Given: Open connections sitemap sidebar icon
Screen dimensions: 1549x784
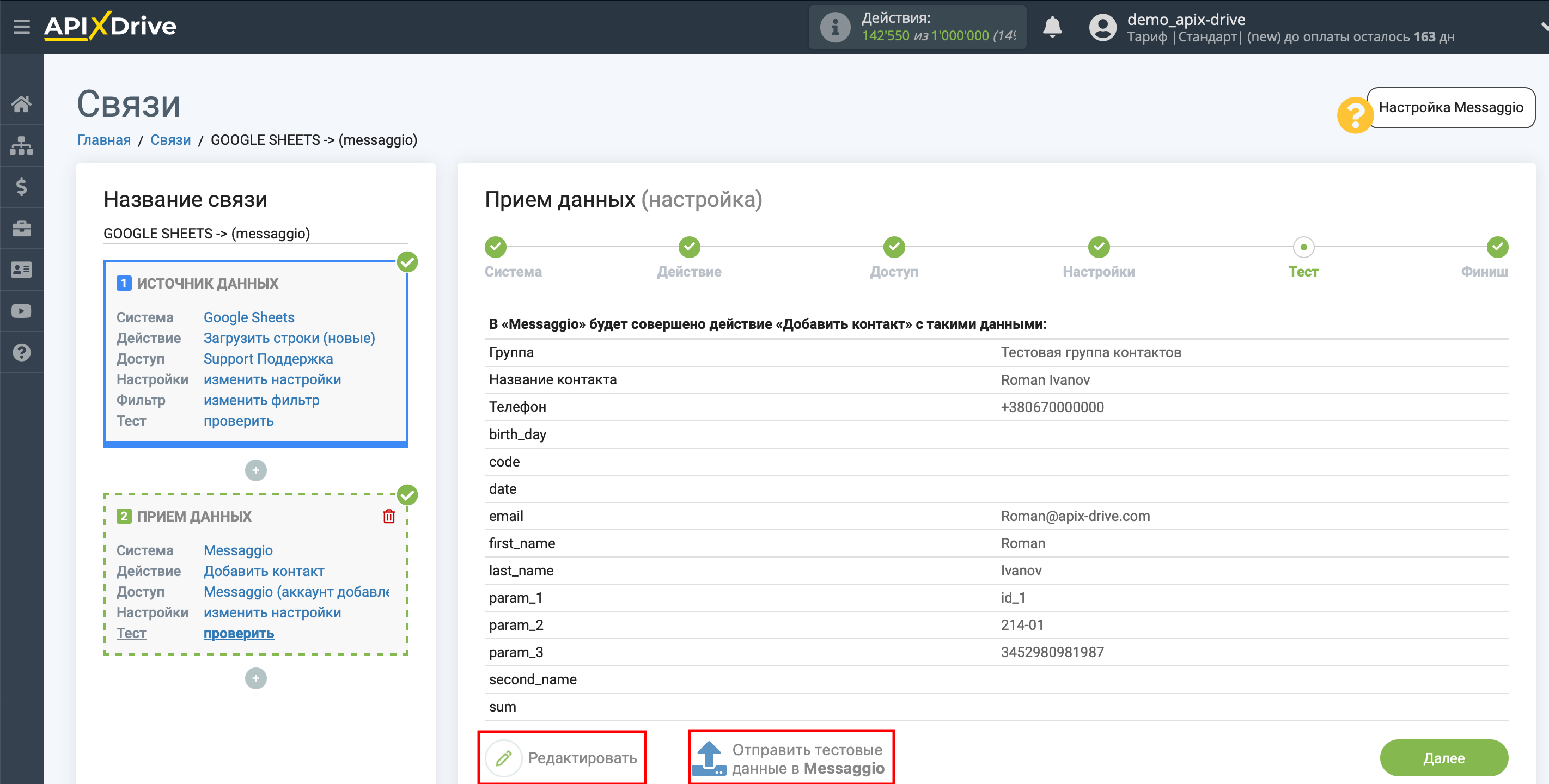Looking at the screenshot, I should [22, 145].
